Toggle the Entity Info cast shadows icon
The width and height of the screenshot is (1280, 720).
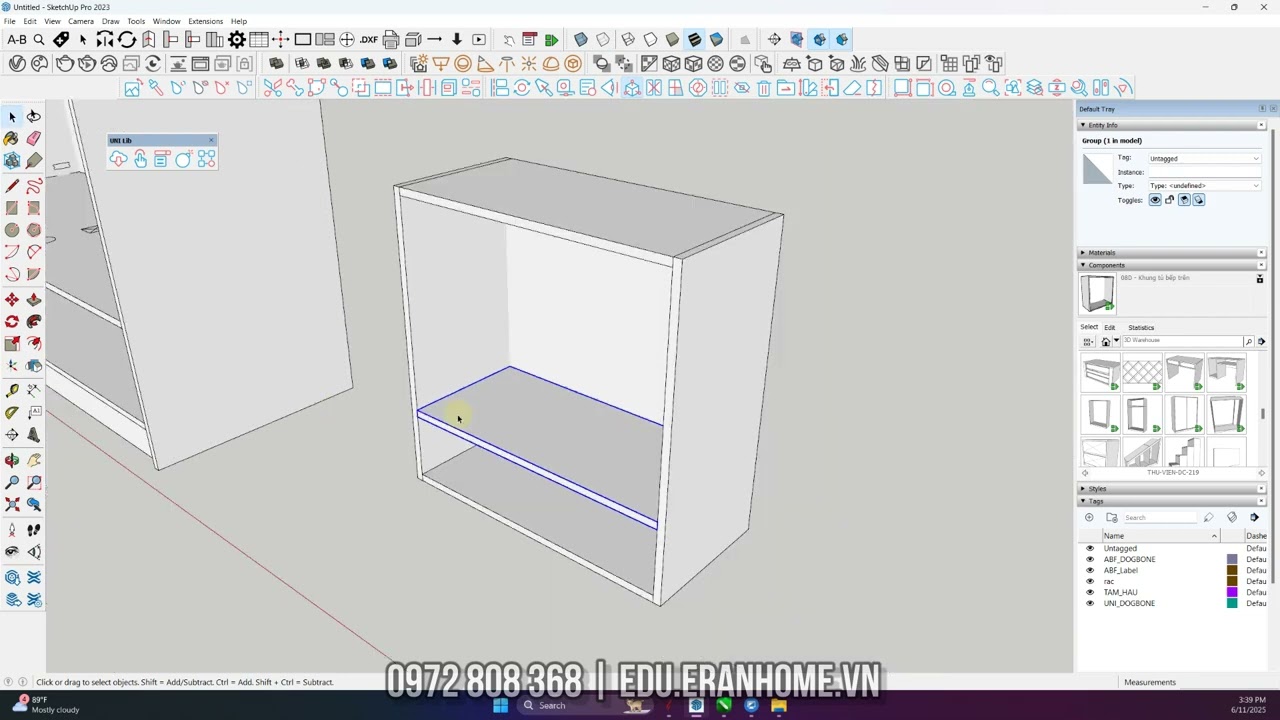pos(1199,200)
